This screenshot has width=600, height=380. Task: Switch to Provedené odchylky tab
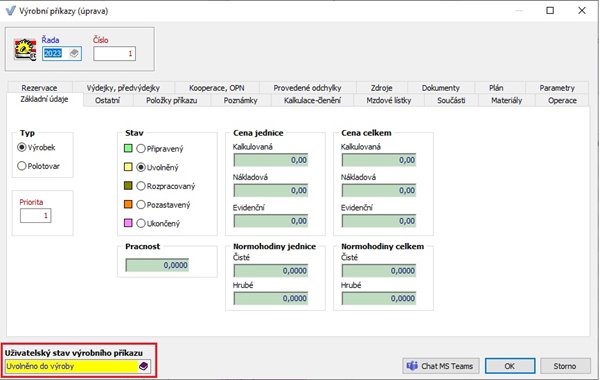tap(307, 88)
